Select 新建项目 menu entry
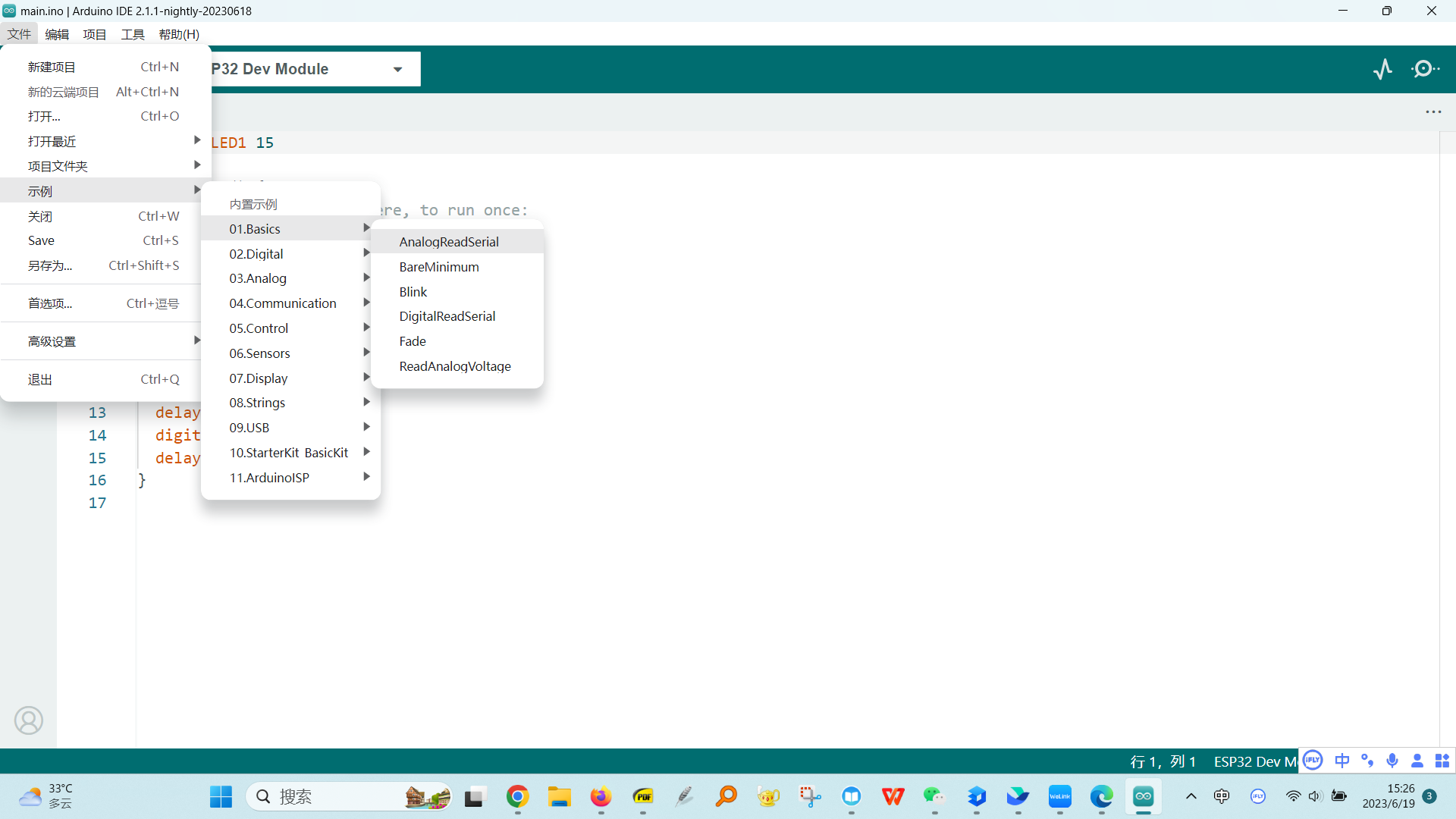 (106, 67)
